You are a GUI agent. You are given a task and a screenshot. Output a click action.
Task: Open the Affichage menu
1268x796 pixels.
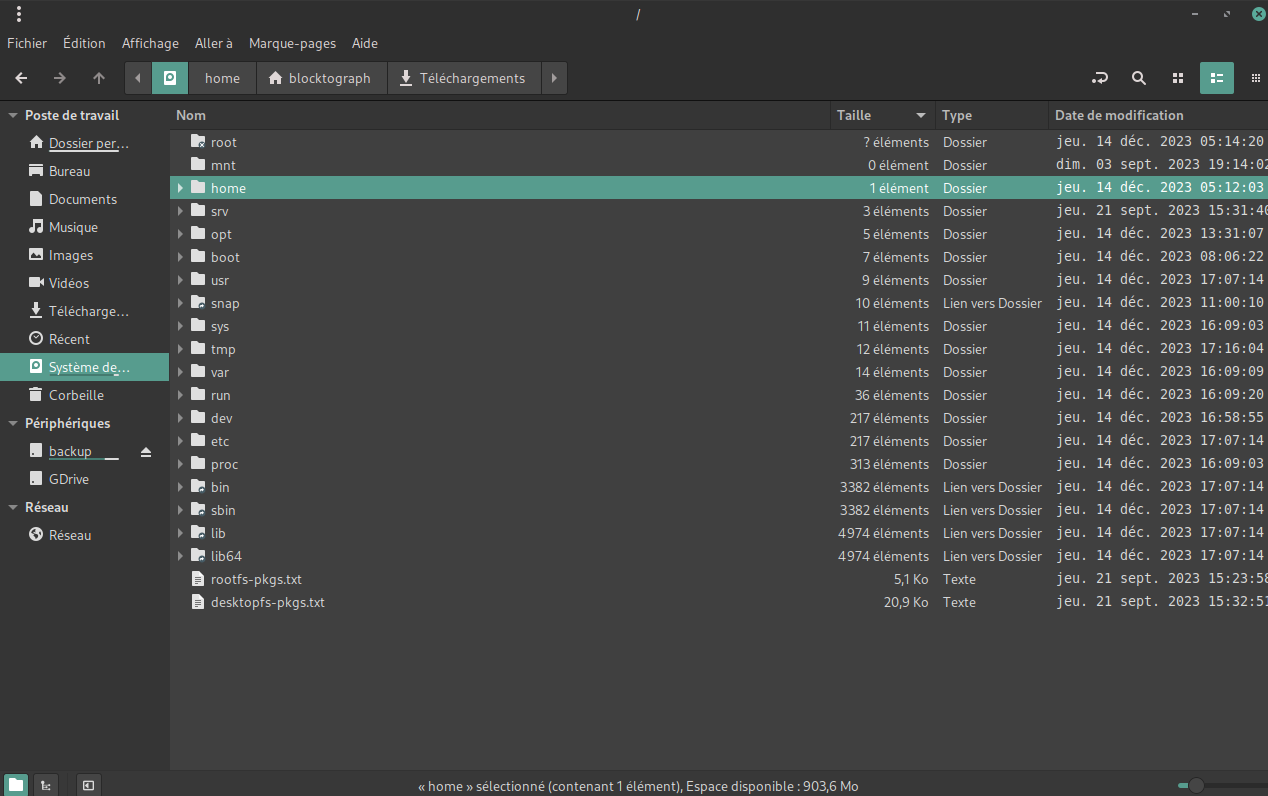150,43
